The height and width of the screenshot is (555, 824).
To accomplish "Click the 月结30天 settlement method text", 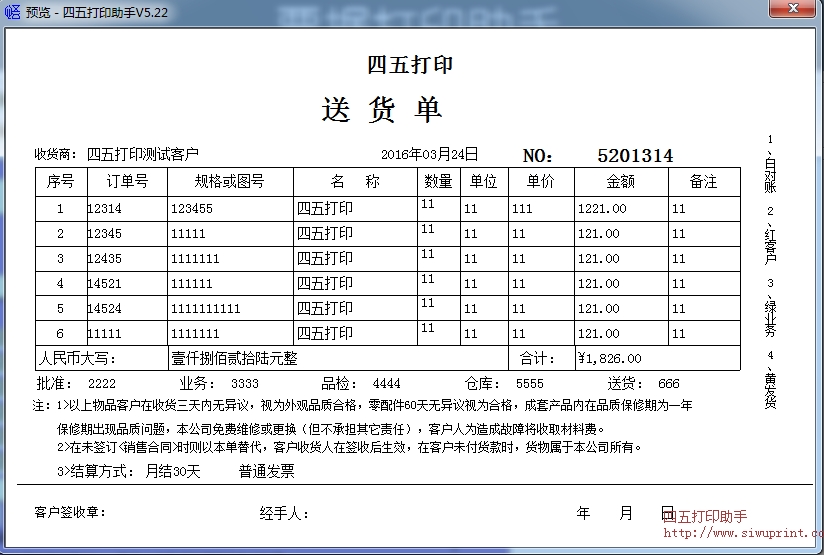I will (x=173, y=471).
